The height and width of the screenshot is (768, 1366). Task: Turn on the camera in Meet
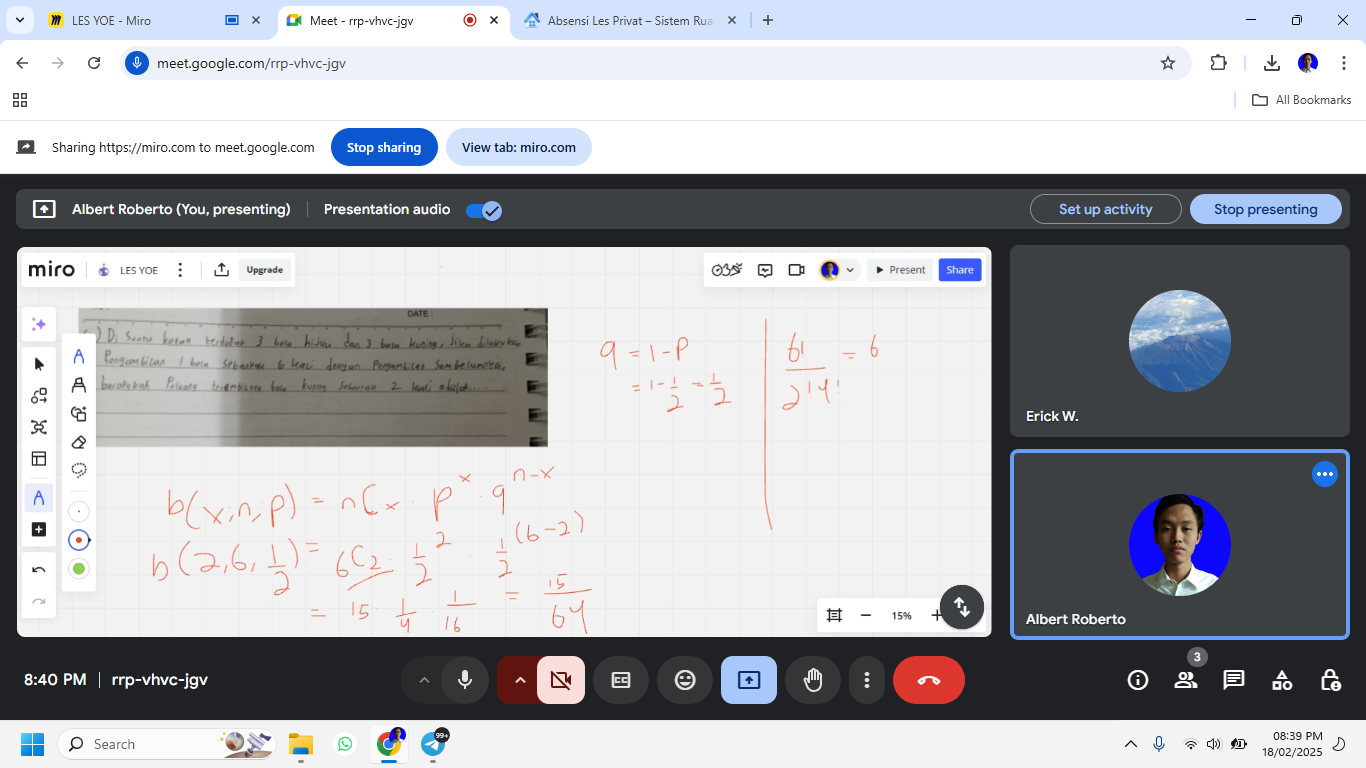[561, 680]
